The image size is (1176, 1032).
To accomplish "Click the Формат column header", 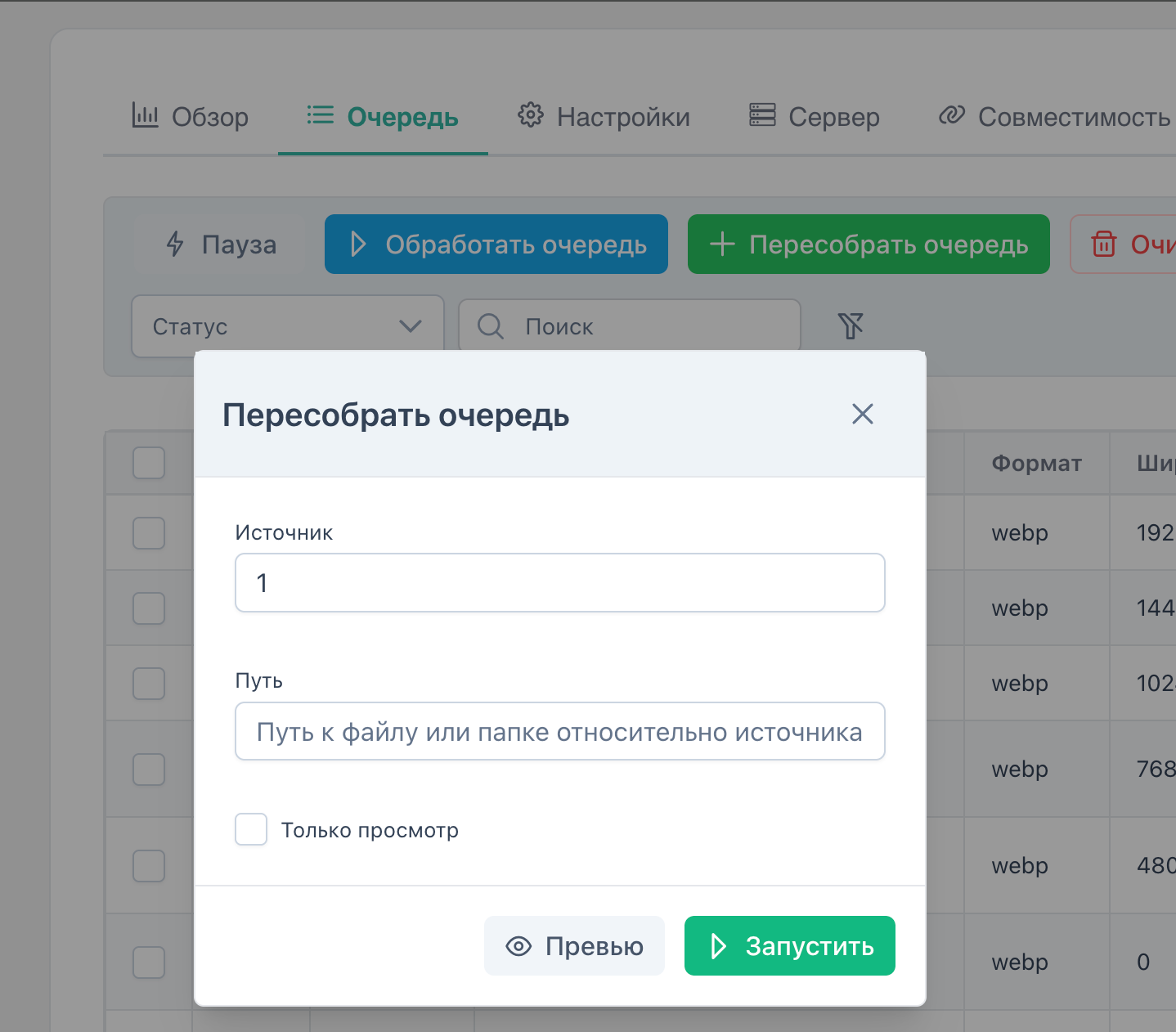I will click(1036, 464).
